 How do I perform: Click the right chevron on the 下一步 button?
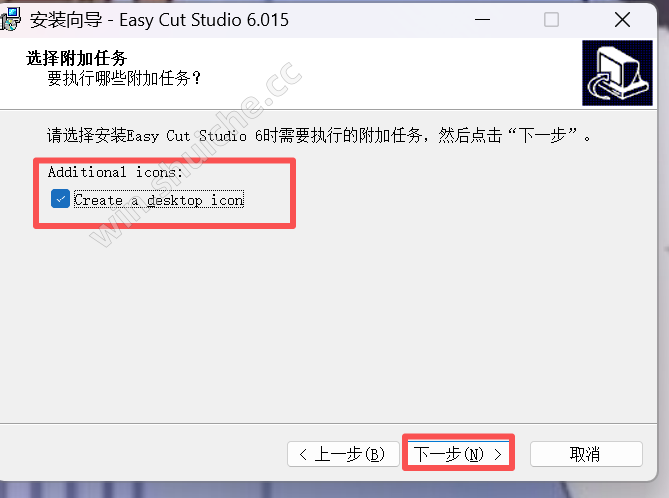point(497,454)
